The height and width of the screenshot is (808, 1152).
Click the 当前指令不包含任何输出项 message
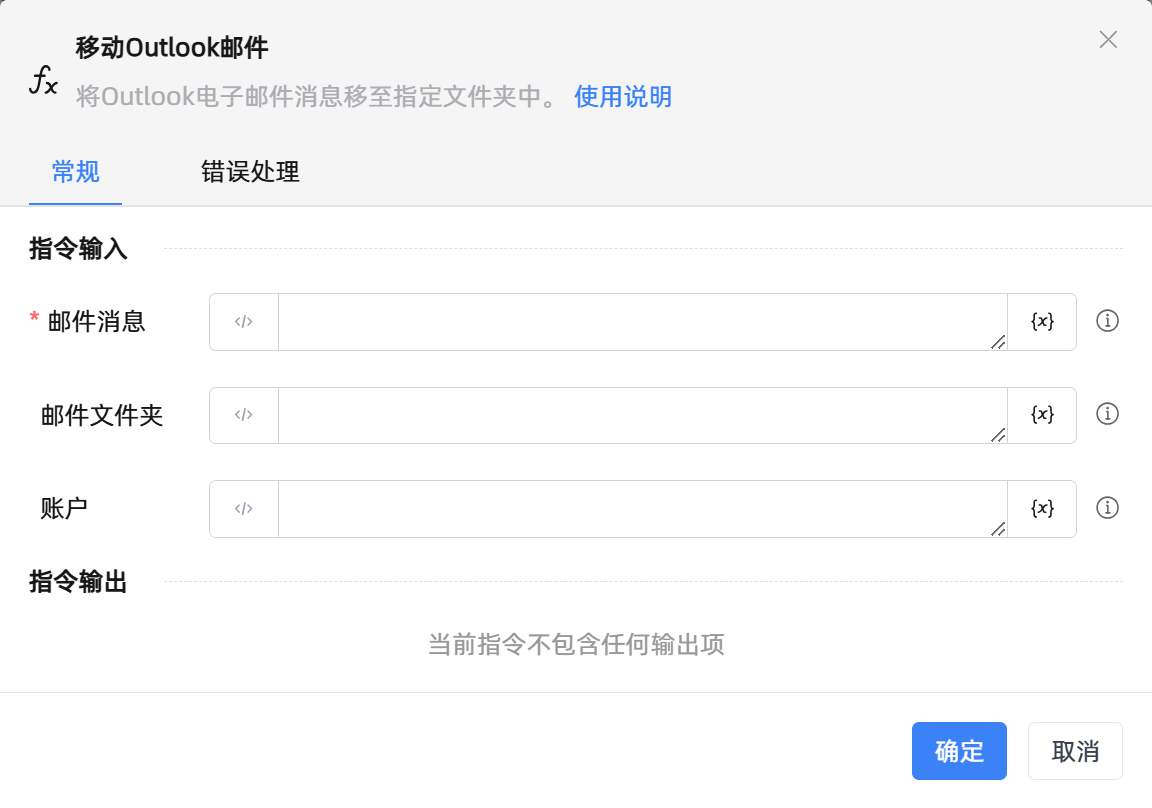576,644
